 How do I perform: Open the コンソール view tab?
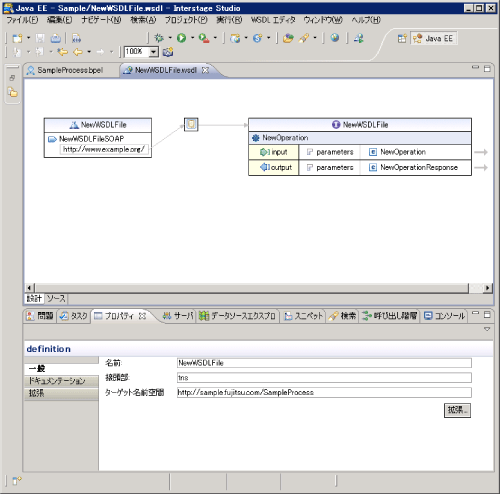coord(444,316)
